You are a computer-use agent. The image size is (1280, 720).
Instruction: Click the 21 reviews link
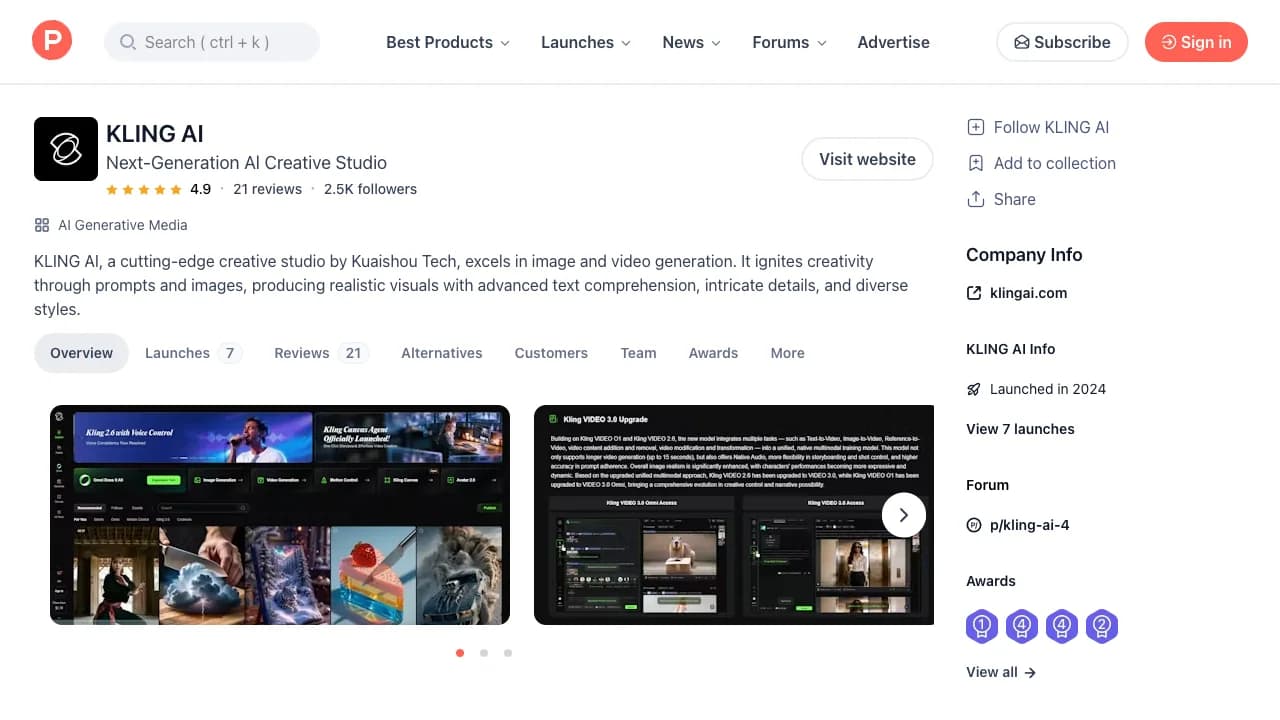pos(267,189)
